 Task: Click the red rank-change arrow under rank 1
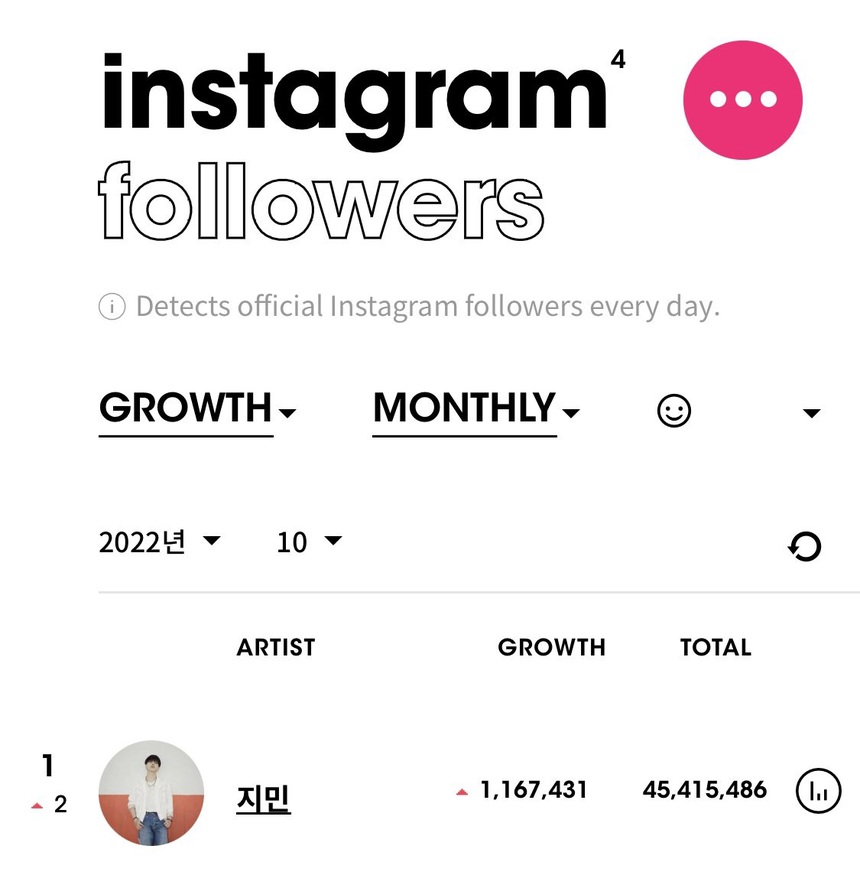(x=38, y=805)
